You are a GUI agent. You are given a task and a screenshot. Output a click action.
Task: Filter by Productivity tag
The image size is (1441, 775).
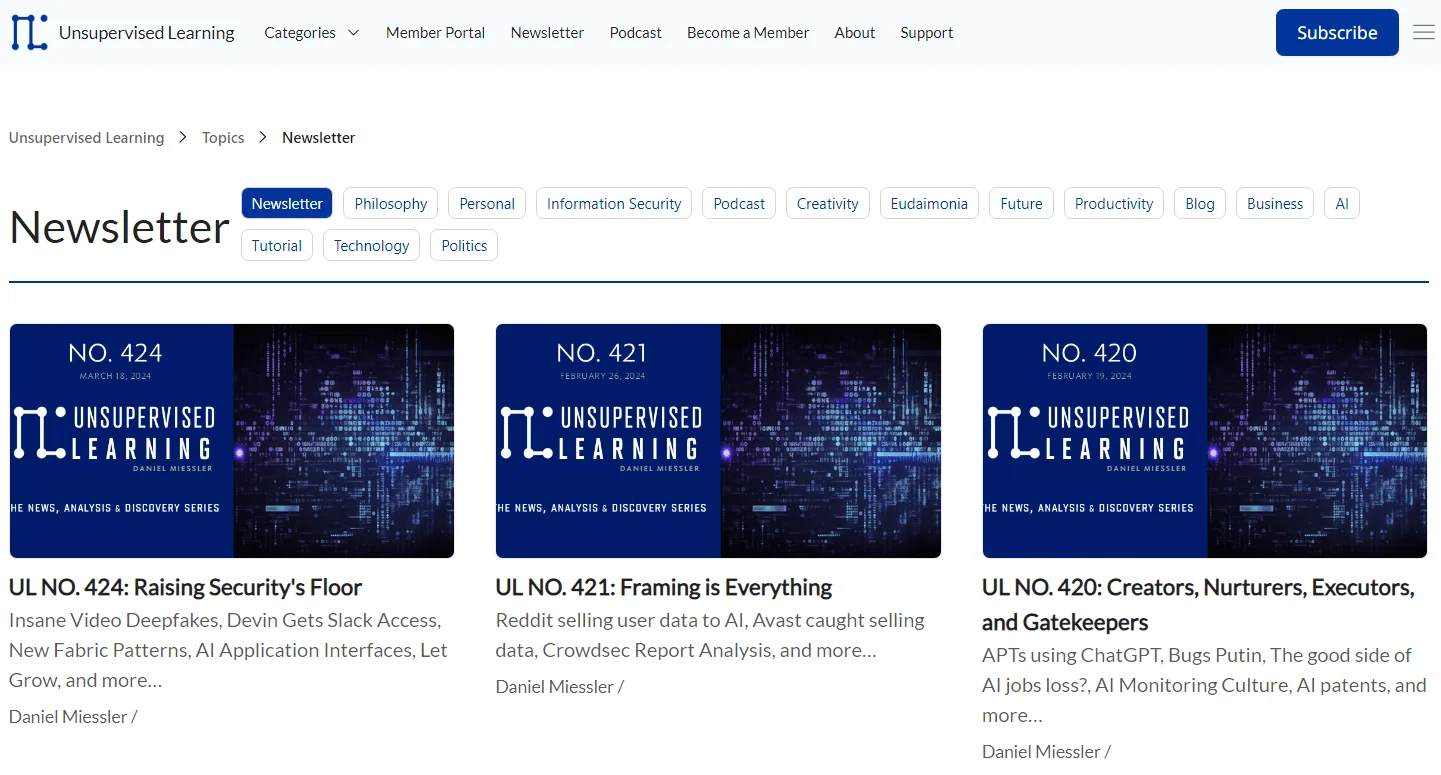[1114, 203]
